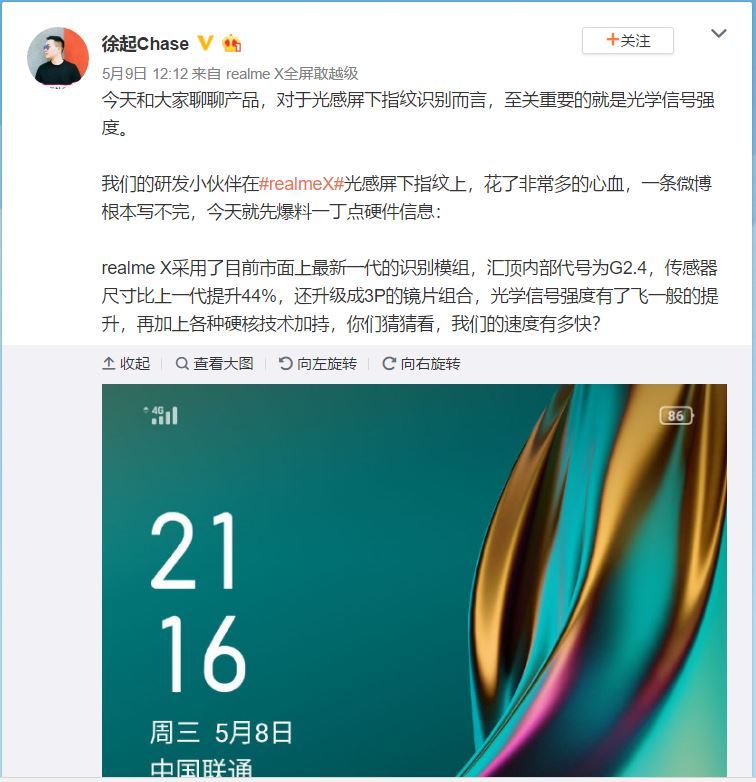Click the 4G signal bars in image
The image size is (756, 782).
pos(161,415)
